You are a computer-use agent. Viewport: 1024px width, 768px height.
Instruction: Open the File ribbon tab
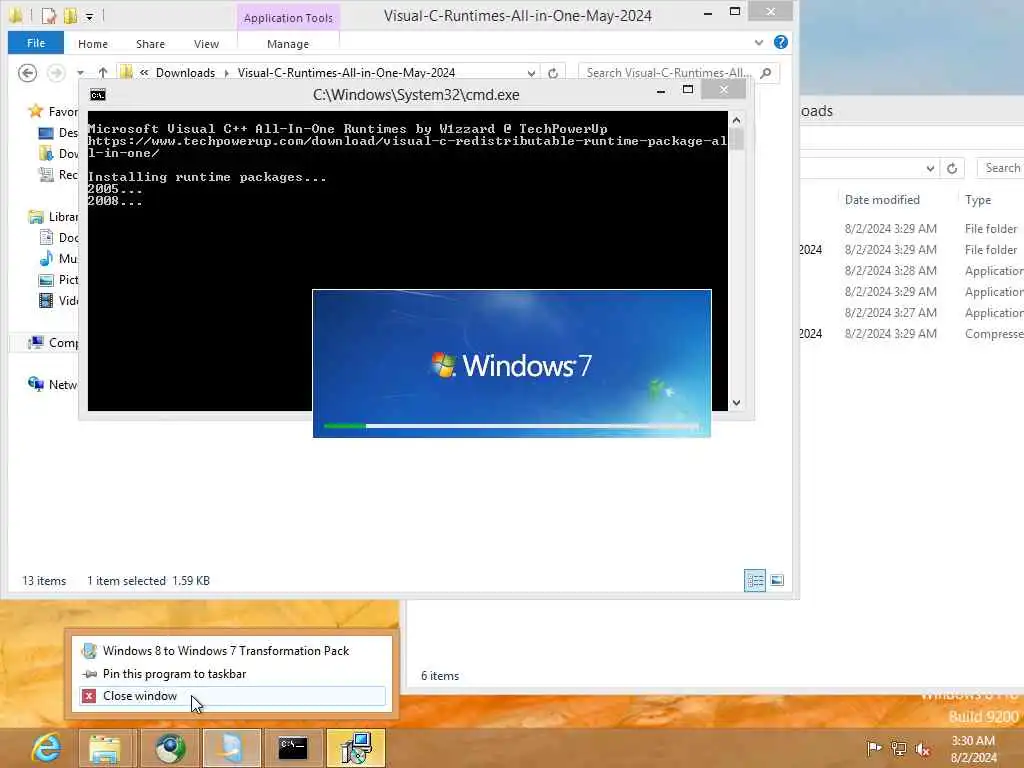pos(36,43)
